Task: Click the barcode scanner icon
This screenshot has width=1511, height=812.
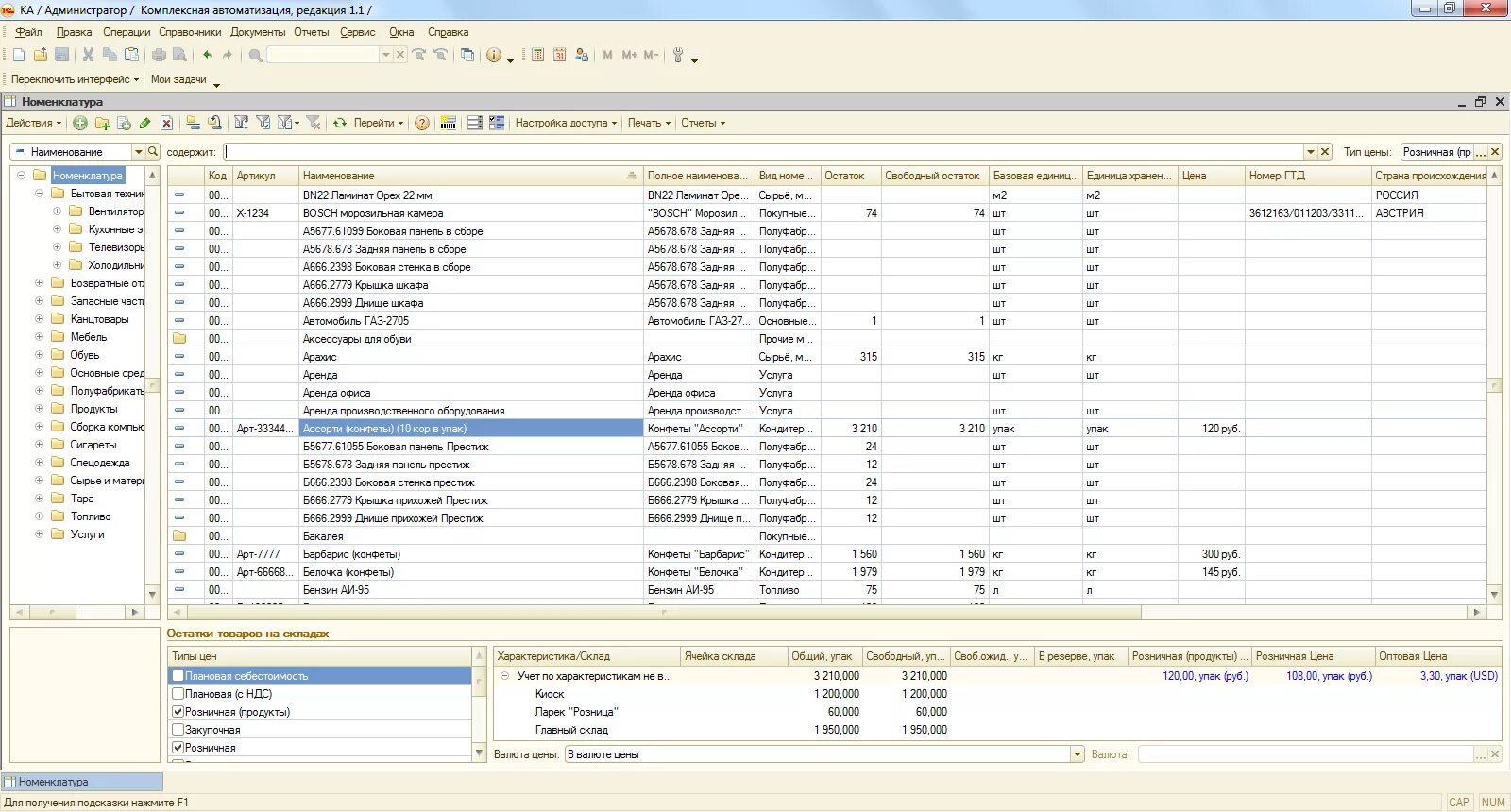Action: [449, 123]
